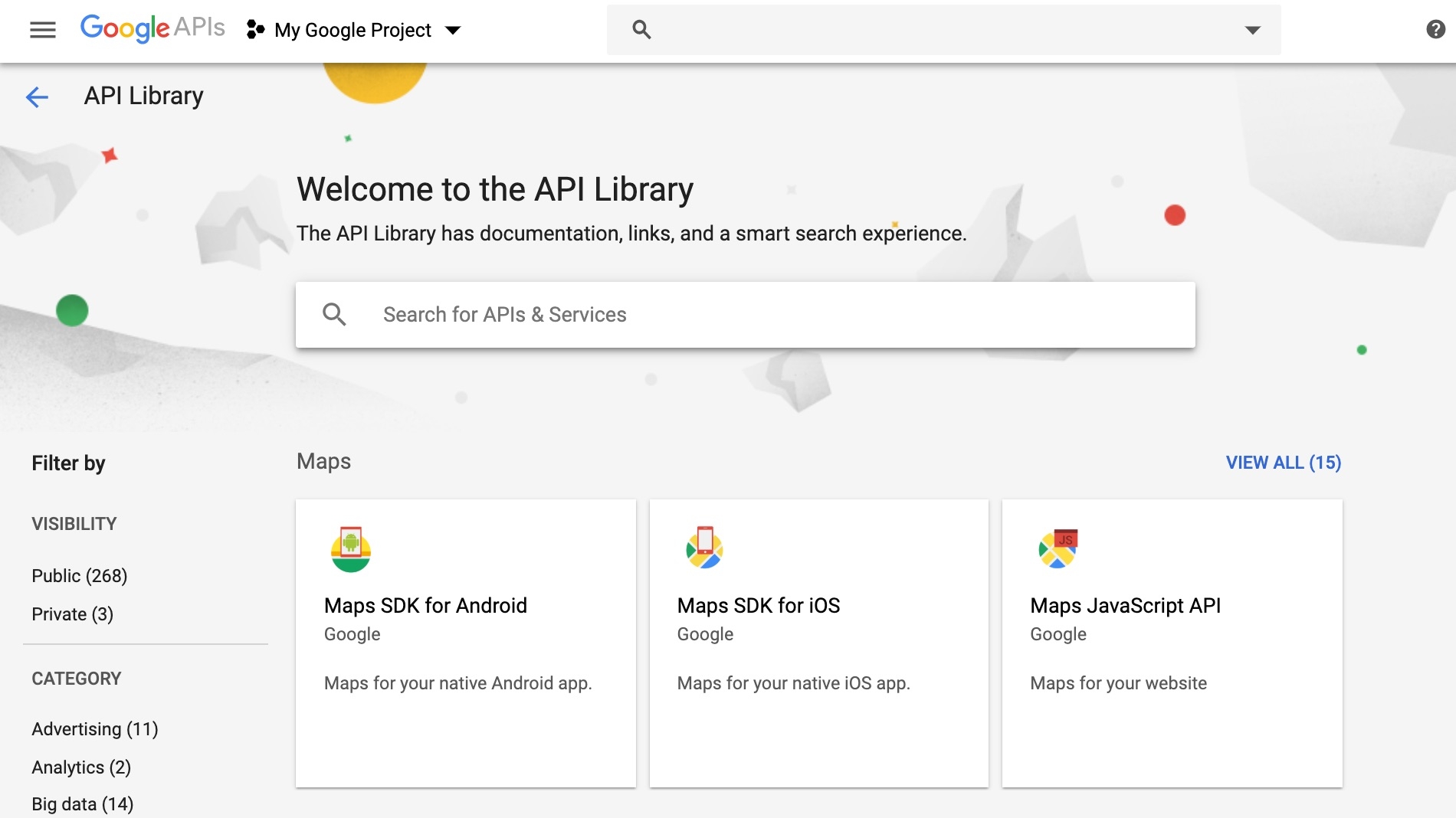Click the Maps SDK for iOS icon

coord(704,548)
